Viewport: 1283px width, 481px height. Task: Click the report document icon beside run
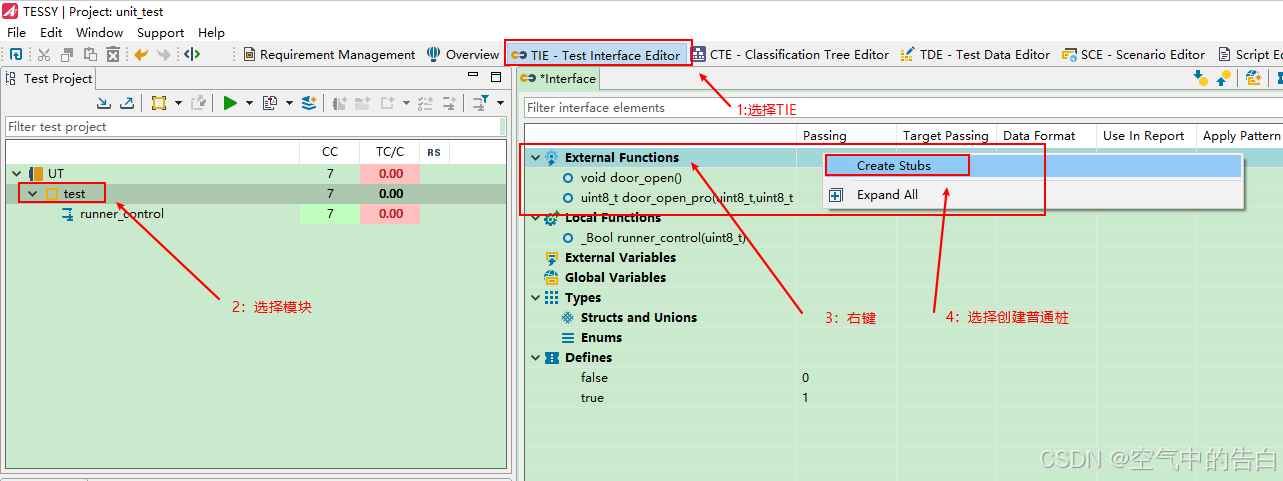pos(270,102)
